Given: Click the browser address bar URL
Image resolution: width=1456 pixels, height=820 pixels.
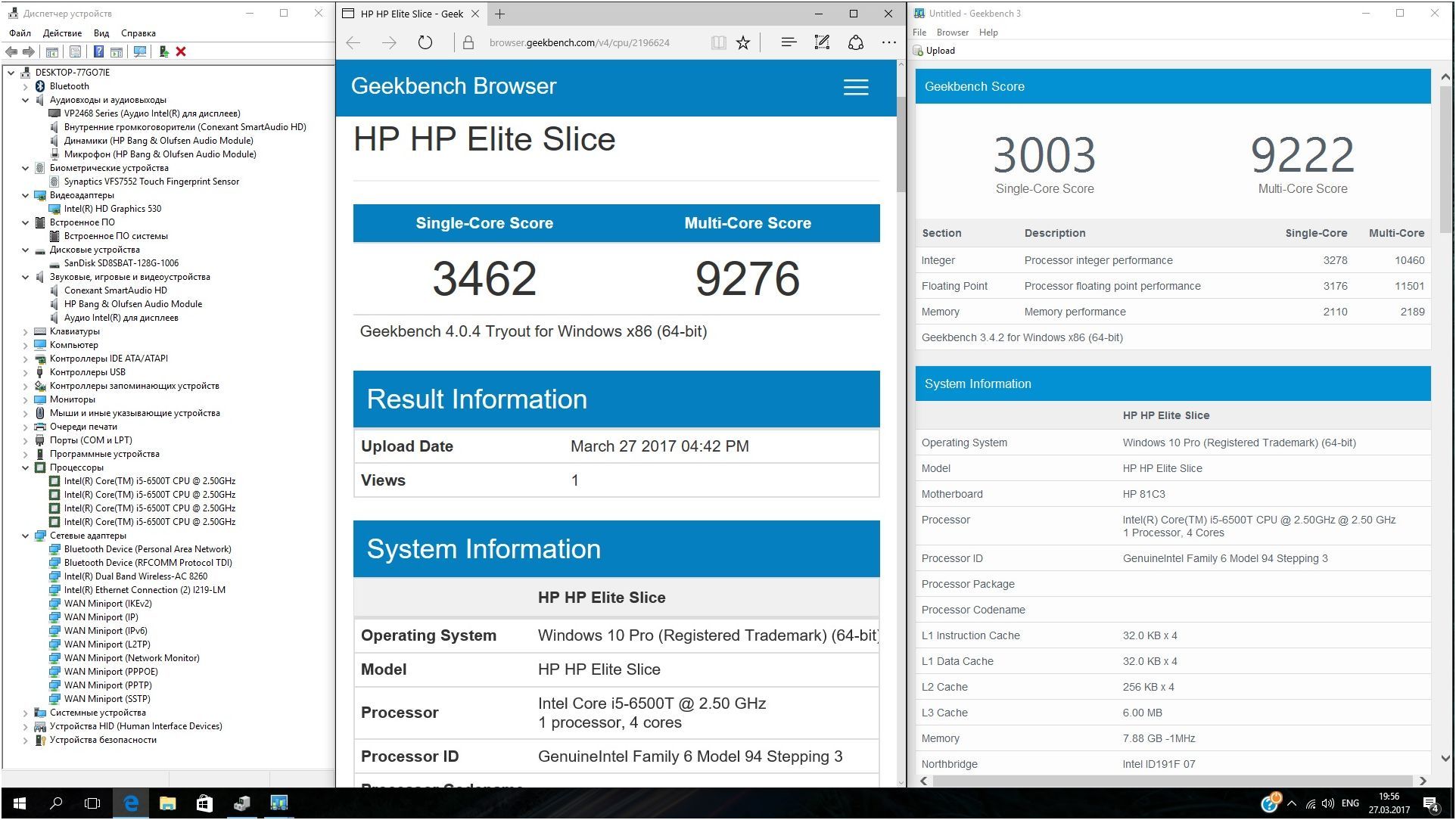Looking at the screenshot, I should (579, 42).
